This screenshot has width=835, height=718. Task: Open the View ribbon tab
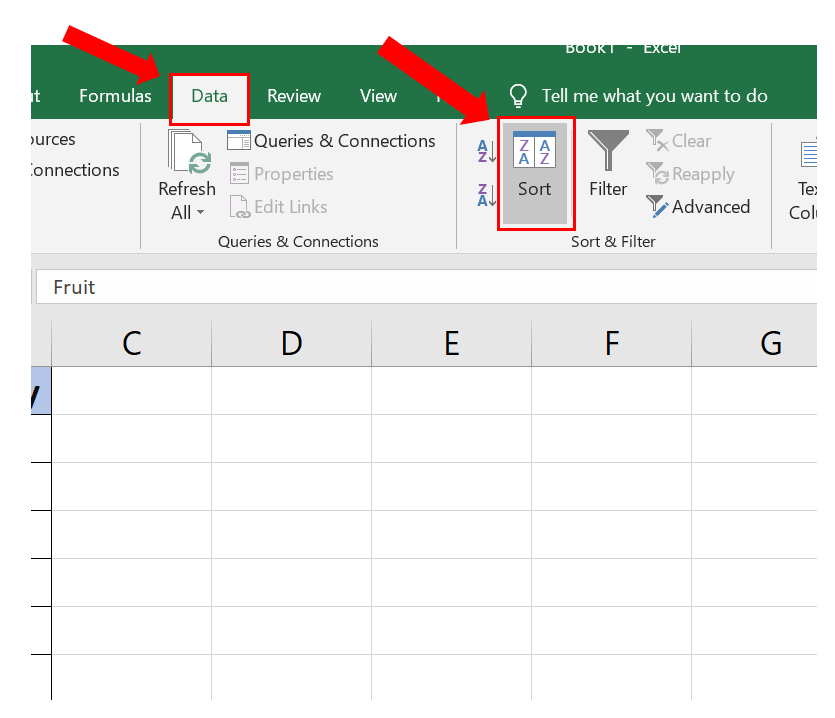tap(378, 96)
